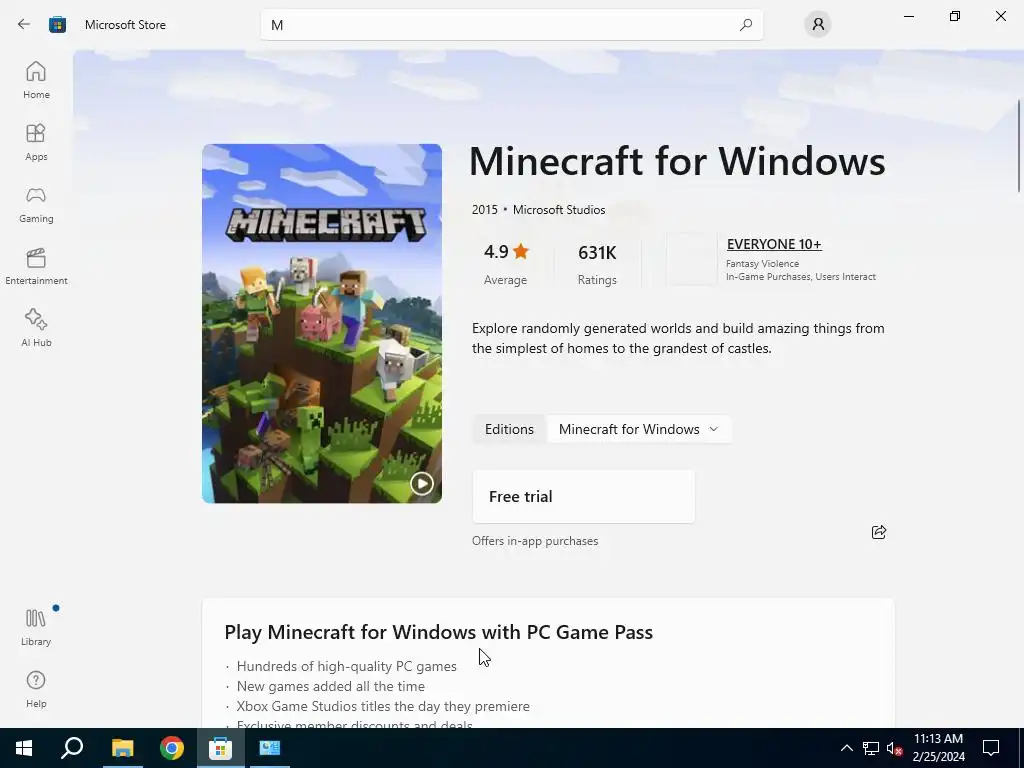Open the notification center icon
The width and height of the screenshot is (1024, 768).
991,748
